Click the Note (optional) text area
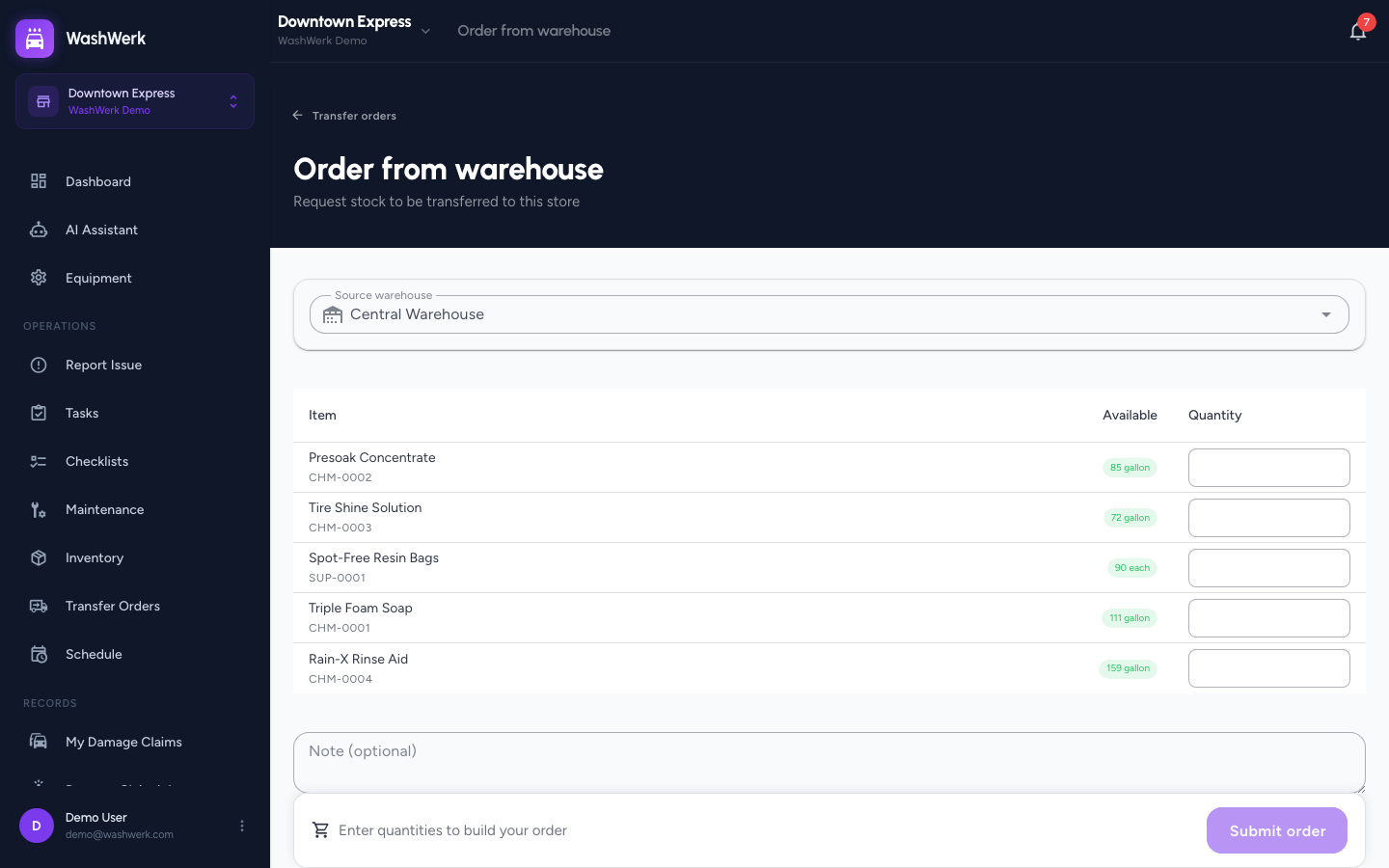1389x868 pixels. (x=830, y=763)
